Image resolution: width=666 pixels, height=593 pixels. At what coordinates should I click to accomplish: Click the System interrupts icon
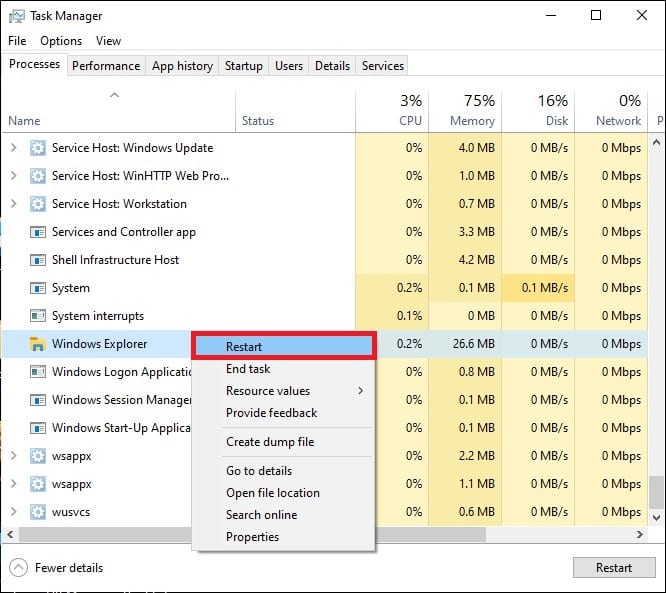click(x=38, y=316)
